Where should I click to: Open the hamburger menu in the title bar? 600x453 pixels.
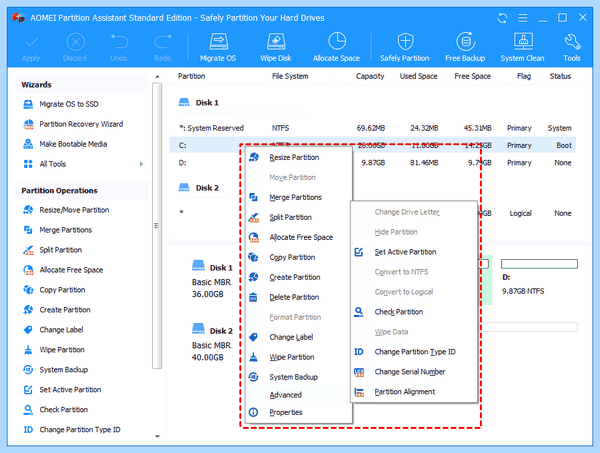[x=523, y=18]
